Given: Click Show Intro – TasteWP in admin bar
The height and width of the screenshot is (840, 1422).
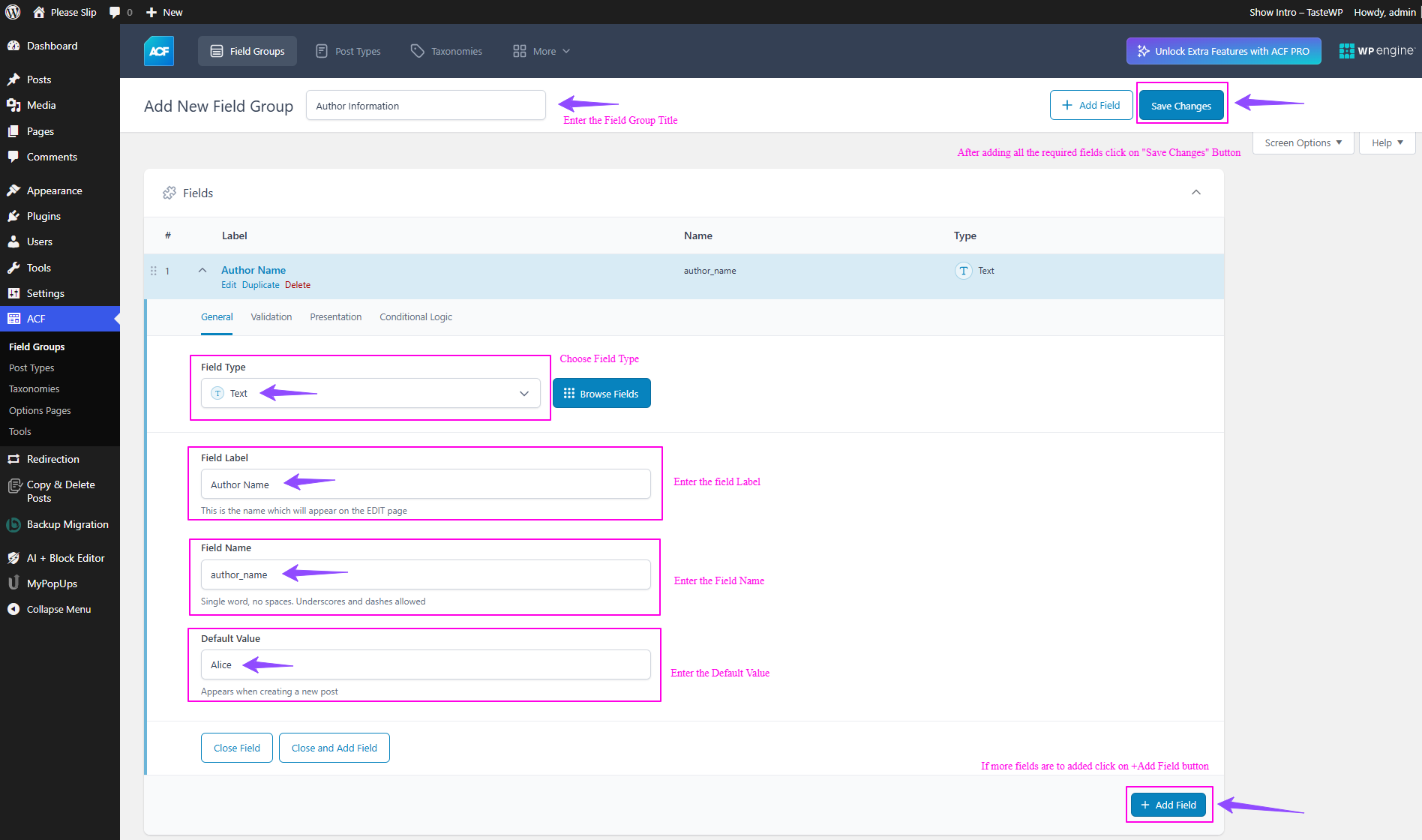Looking at the screenshot, I should pos(1296,12).
